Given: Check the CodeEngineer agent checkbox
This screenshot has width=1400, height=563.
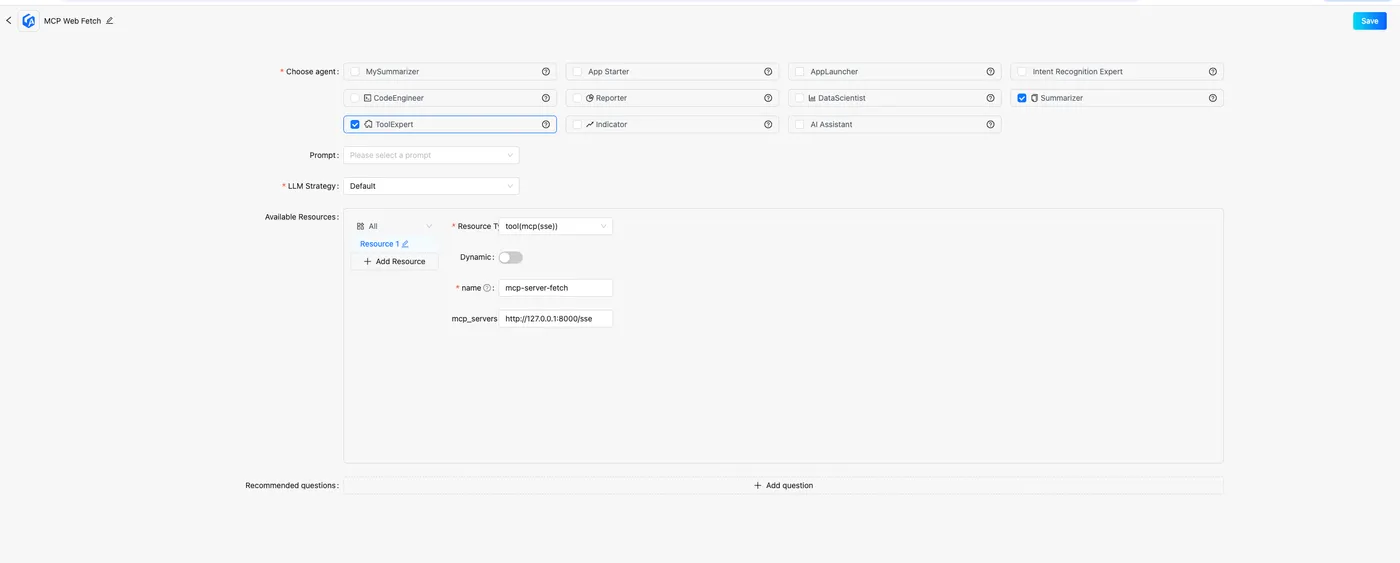Looking at the screenshot, I should pos(355,98).
